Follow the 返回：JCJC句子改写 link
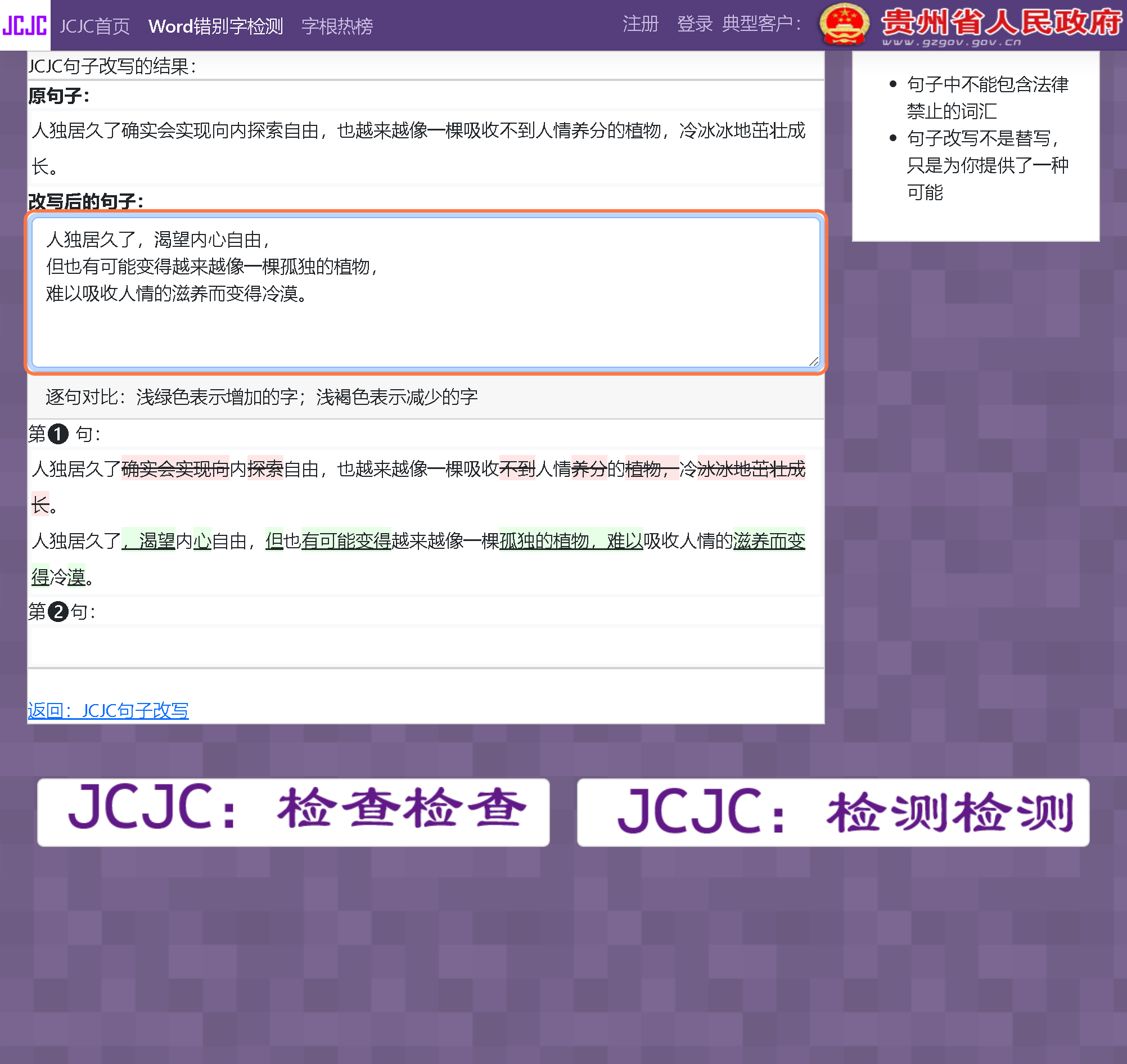This screenshot has width=1127, height=1064. [x=109, y=710]
